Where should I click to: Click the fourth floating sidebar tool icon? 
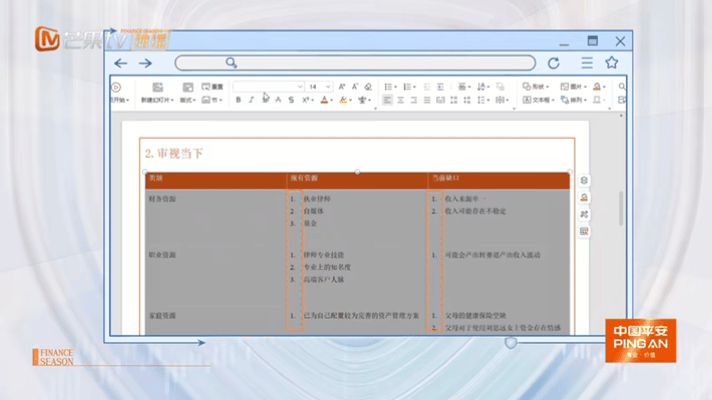point(584,231)
